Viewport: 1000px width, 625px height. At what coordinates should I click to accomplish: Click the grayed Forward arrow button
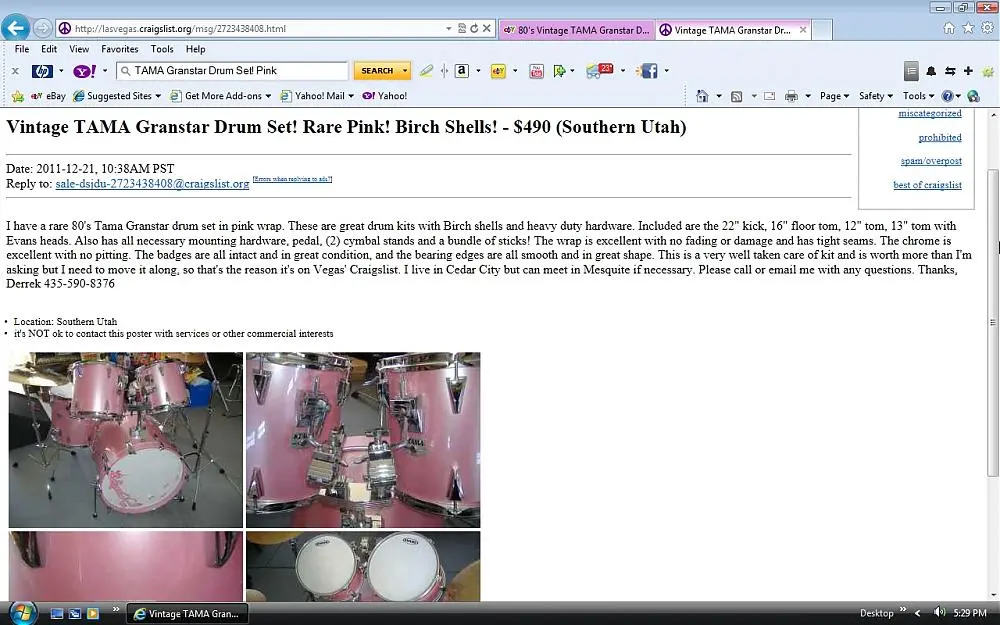tap(42, 28)
